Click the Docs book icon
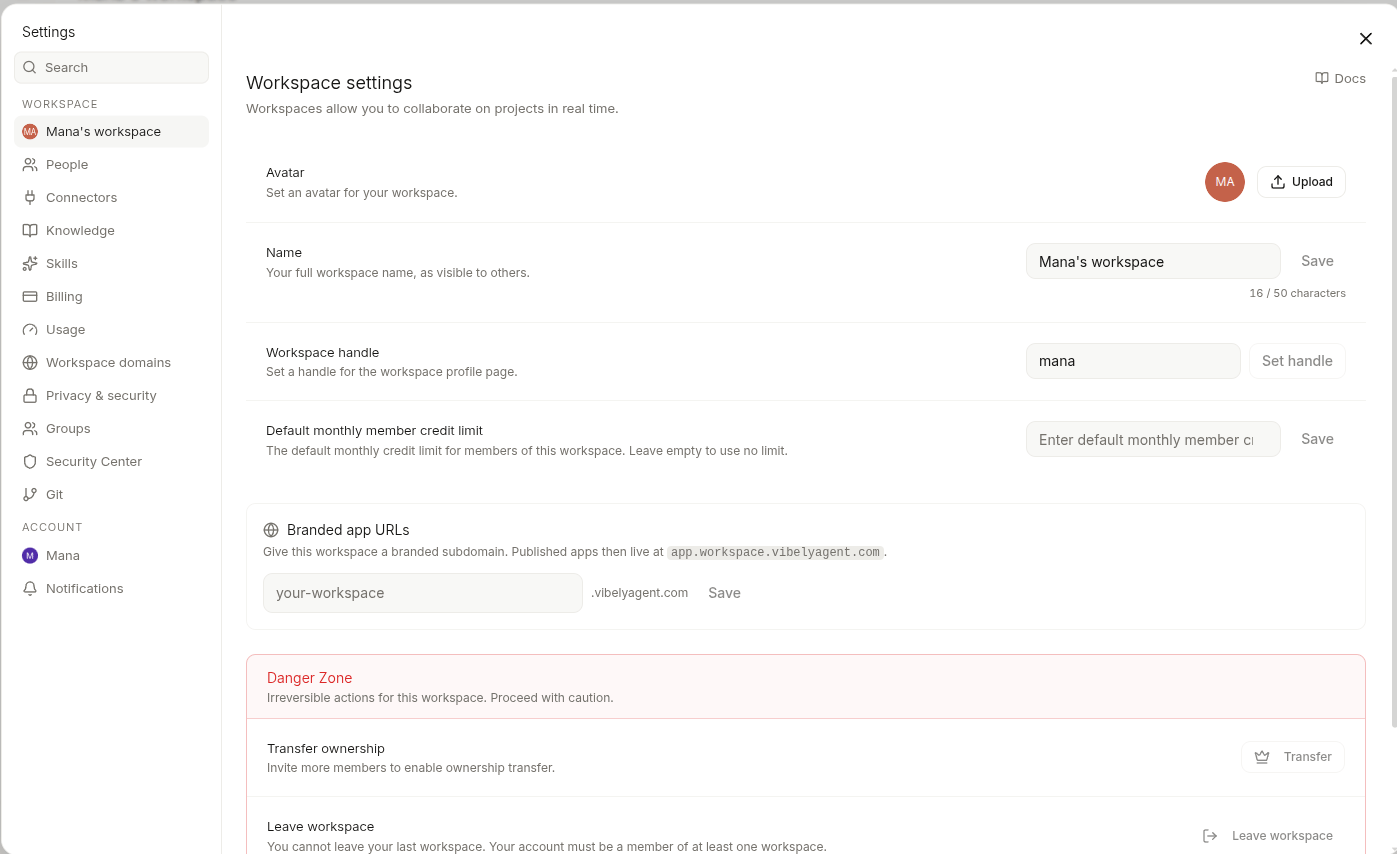The image size is (1397, 854). coord(1322,78)
